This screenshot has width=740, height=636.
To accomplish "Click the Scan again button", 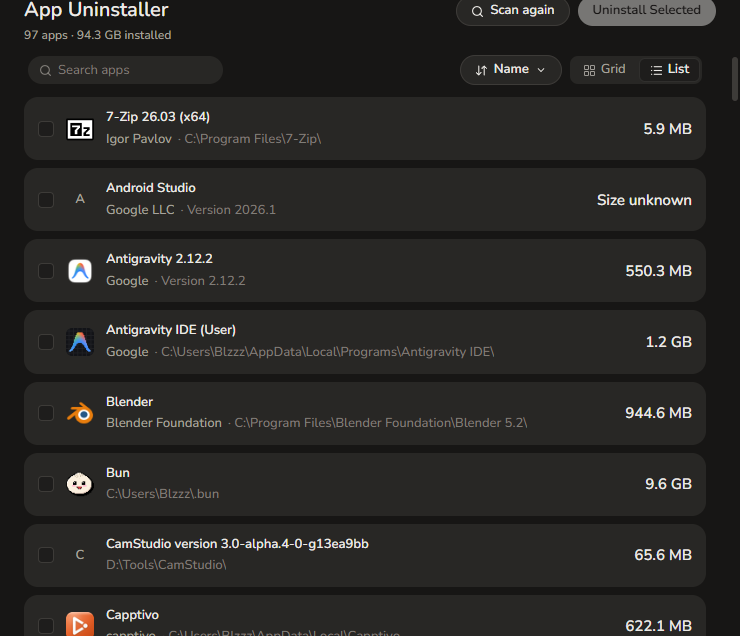I will [513, 11].
